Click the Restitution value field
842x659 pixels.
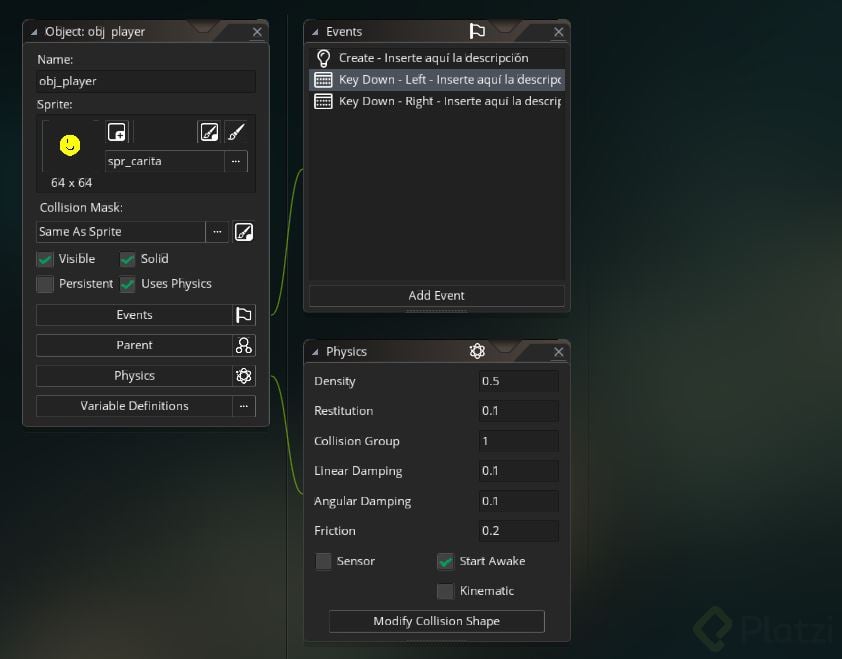pyautogui.click(x=518, y=411)
